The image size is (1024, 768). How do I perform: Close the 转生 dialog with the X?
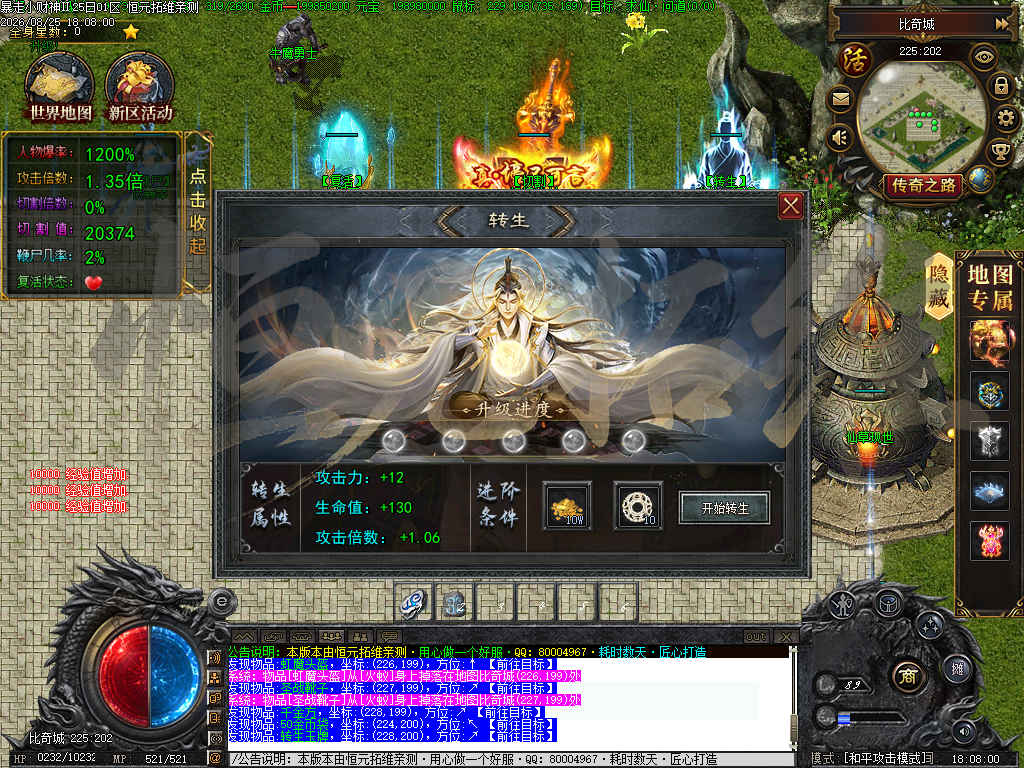point(790,206)
